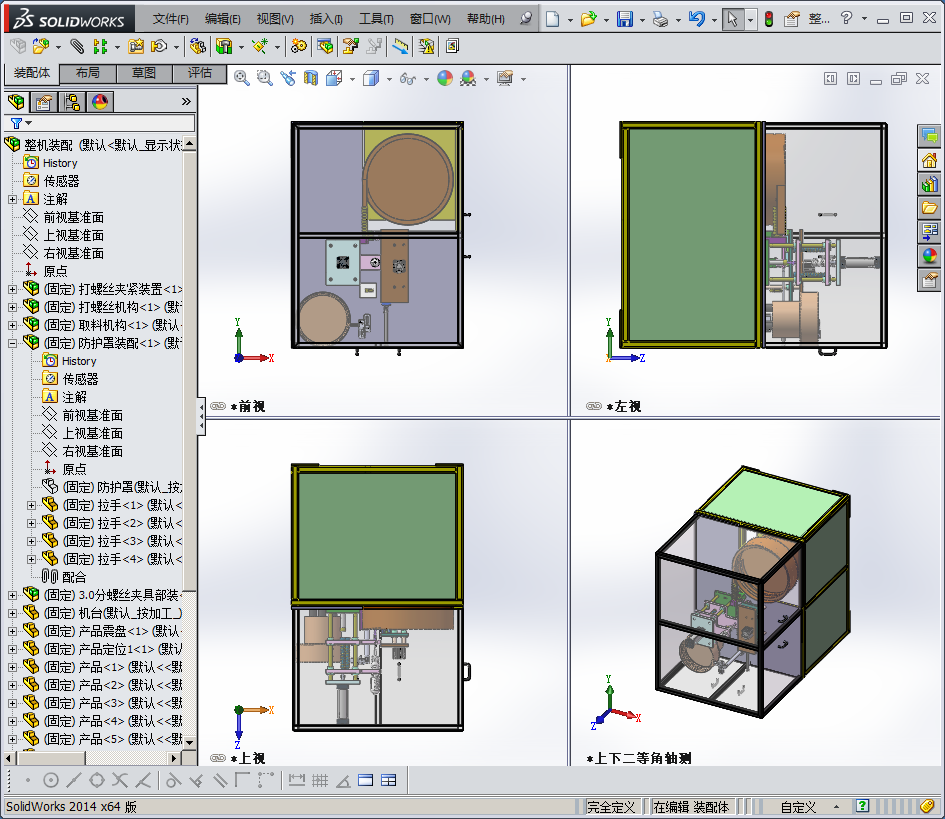
Task: Switch to the 评估 tab
Action: pyautogui.click(x=199, y=74)
